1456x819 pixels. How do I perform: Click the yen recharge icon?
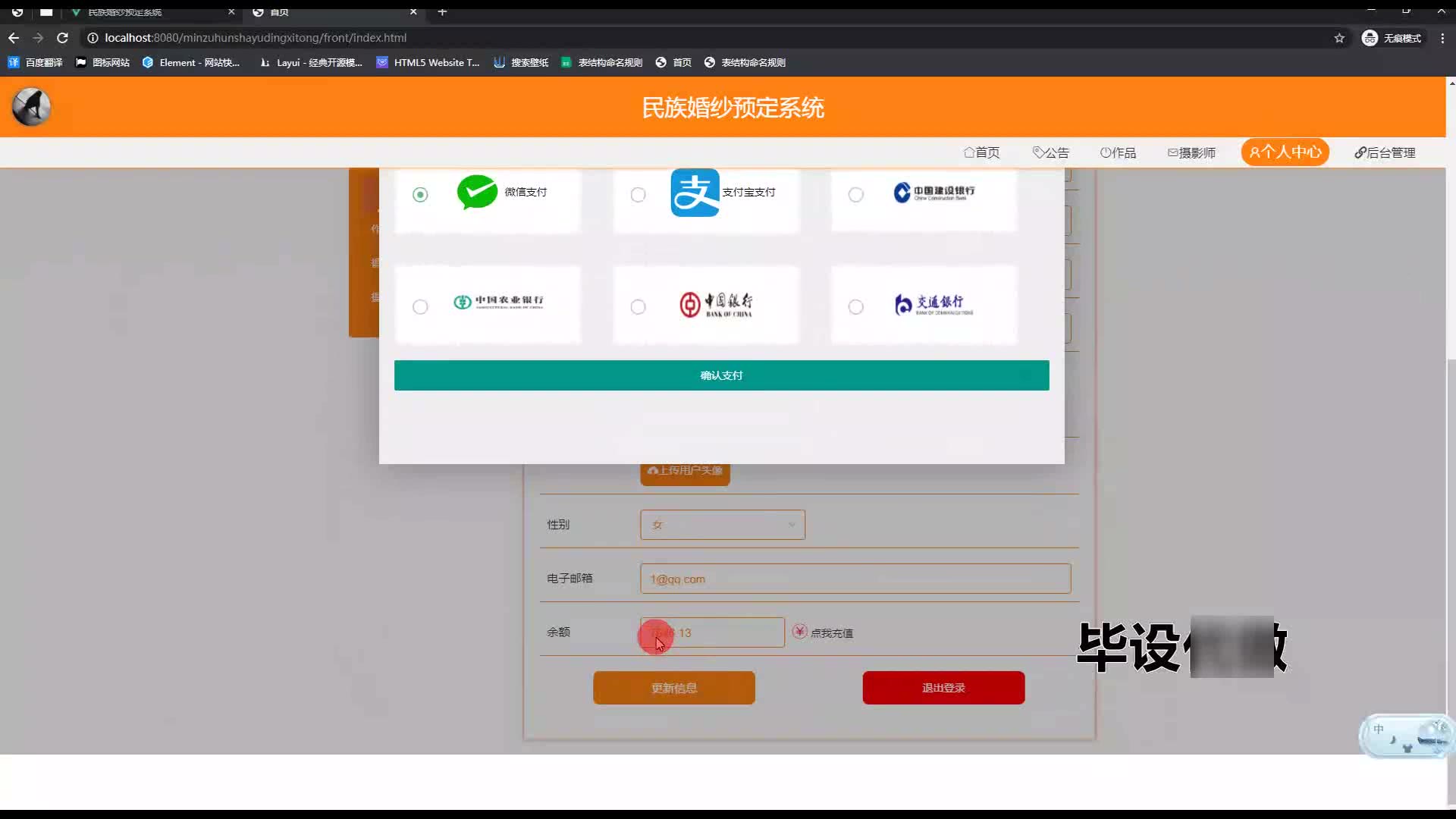point(799,632)
